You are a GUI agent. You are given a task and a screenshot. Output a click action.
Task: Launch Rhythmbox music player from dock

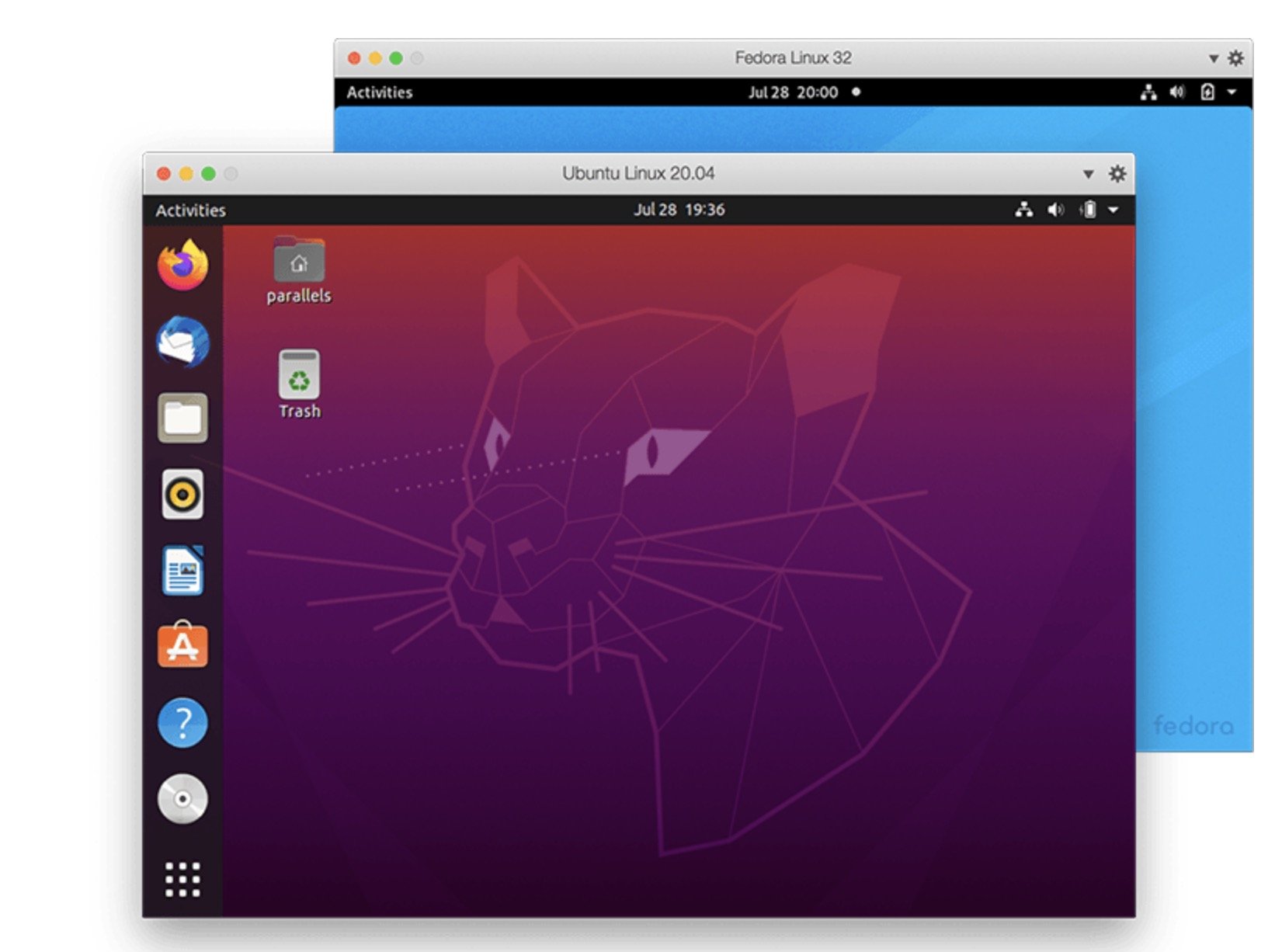coord(182,494)
